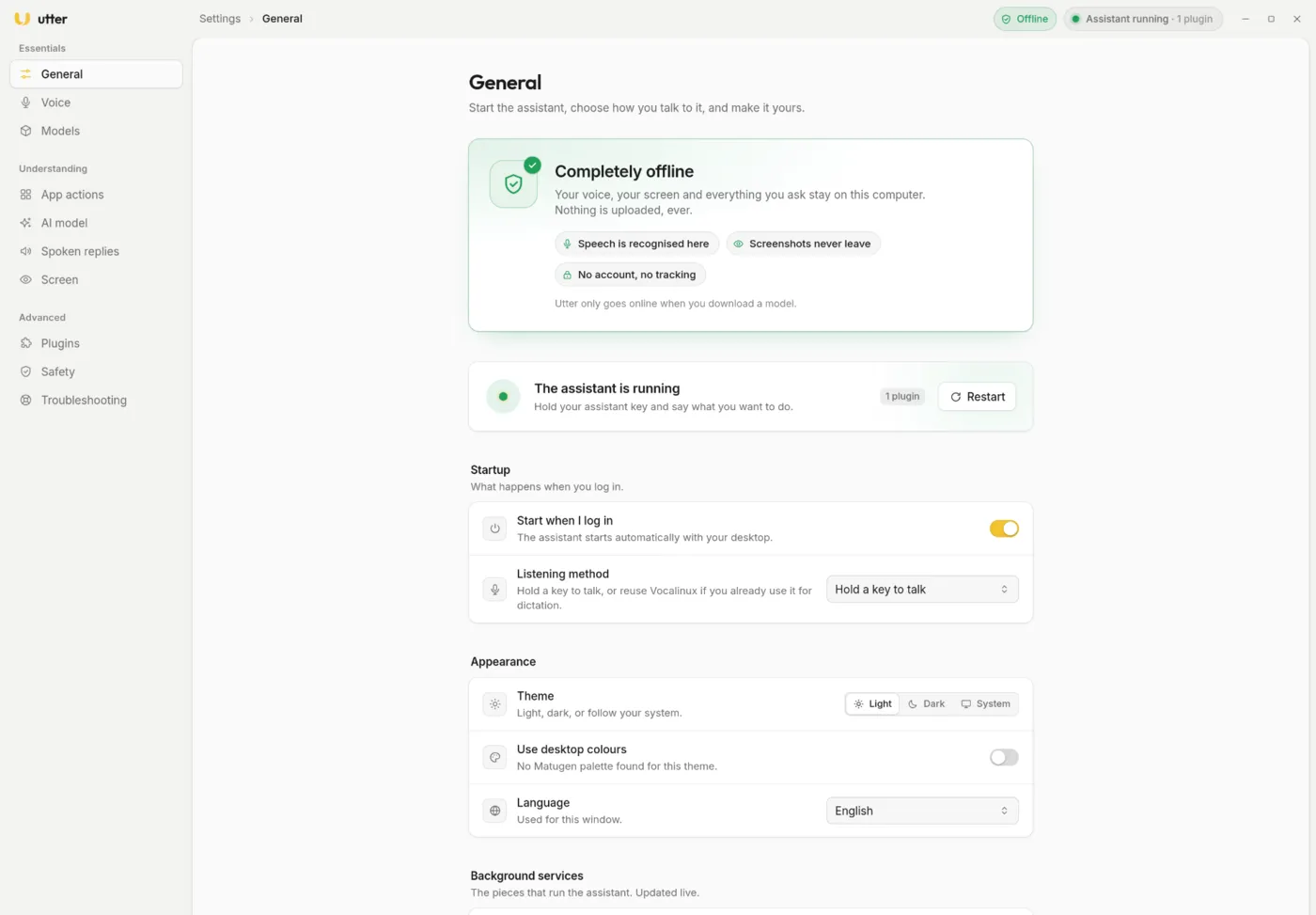Click the App actions grid icon
The height and width of the screenshot is (915, 1316).
coord(26,195)
